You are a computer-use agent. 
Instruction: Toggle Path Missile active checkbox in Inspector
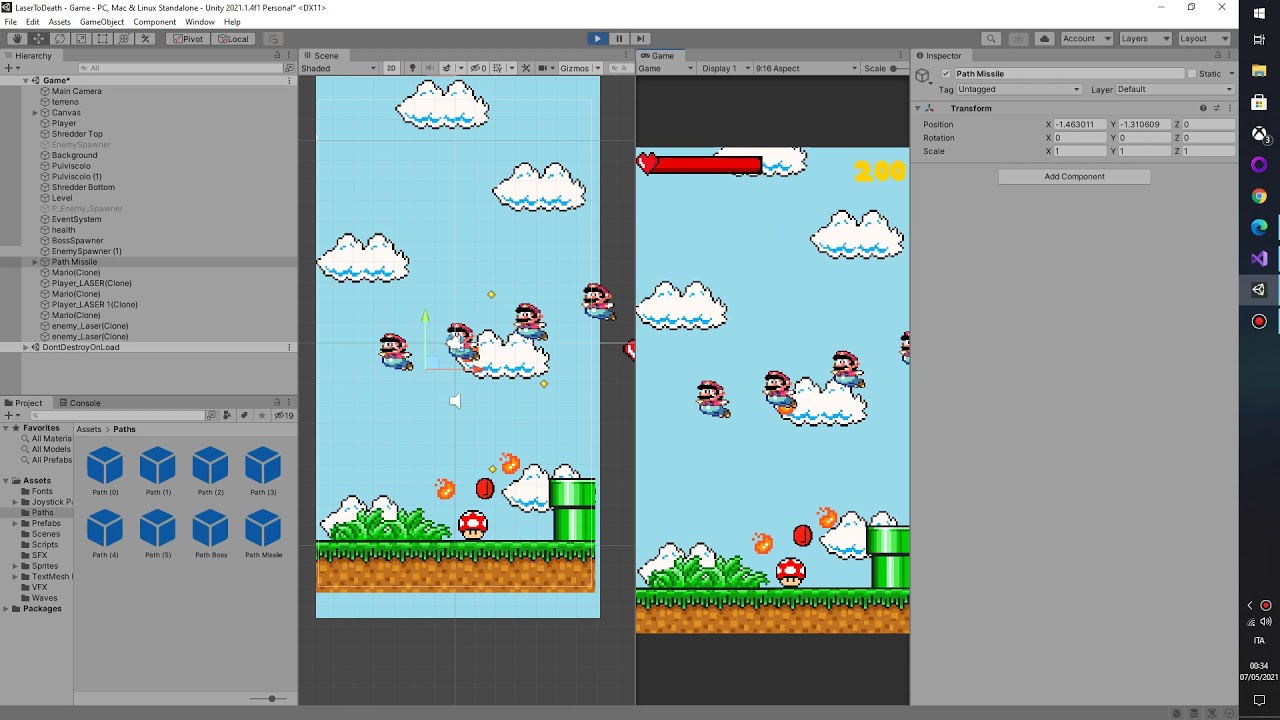(946, 74)
